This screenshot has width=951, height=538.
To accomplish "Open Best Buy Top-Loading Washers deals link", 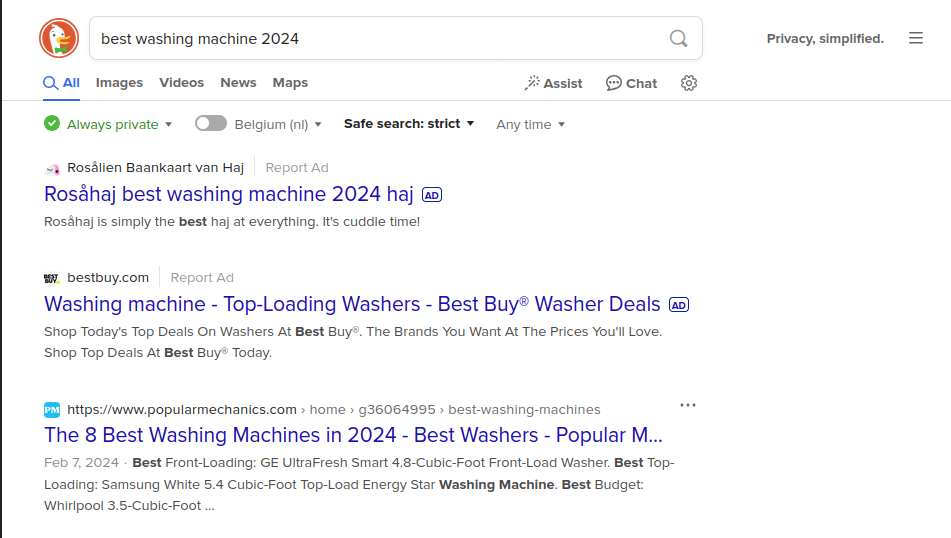I will [x=352, y=304].
